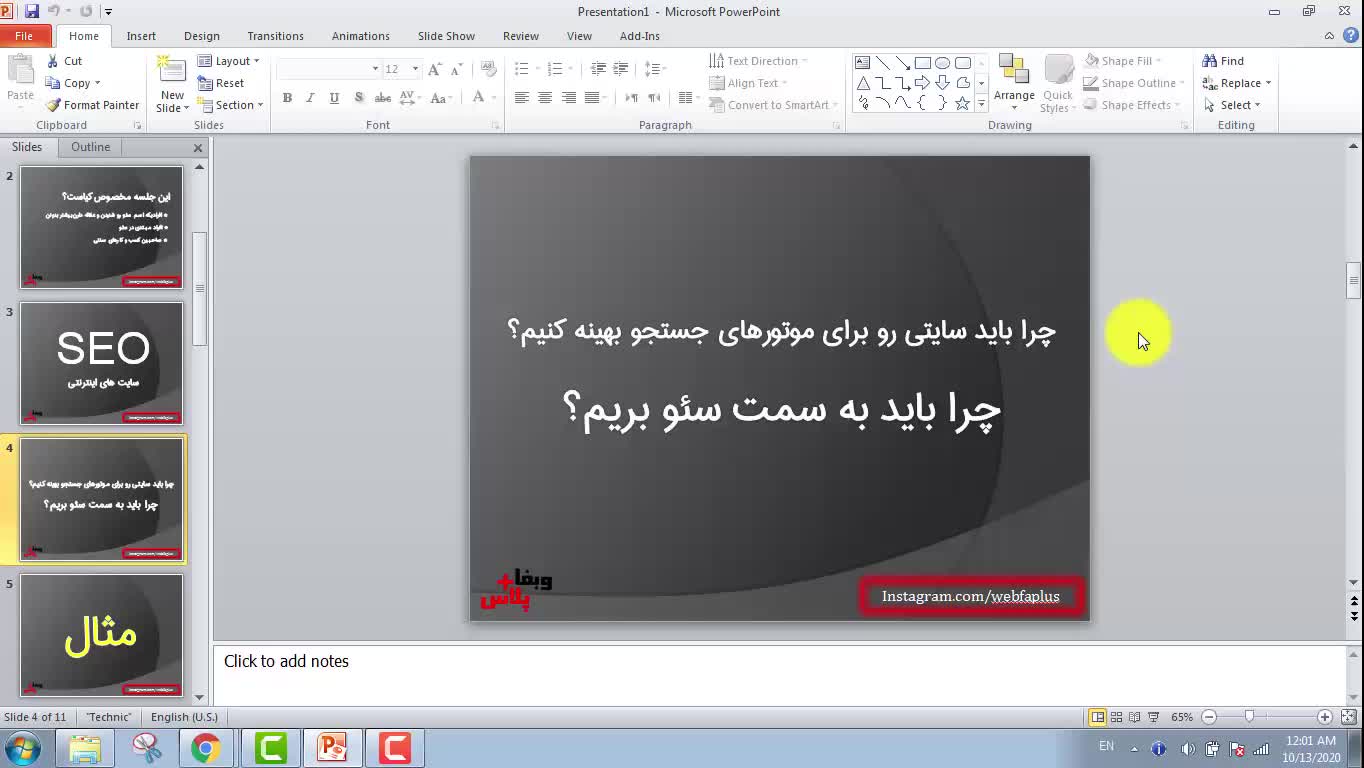The height and width of the screenshot is (768, 1364).
Task: Open the font size dropdown
Action: 415,69
